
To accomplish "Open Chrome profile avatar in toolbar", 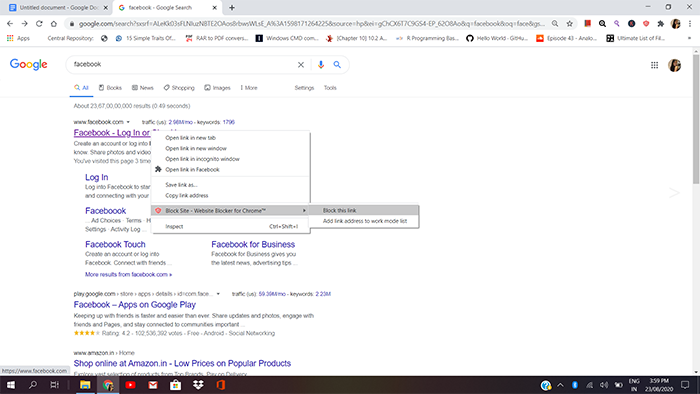I will (675, 24).
